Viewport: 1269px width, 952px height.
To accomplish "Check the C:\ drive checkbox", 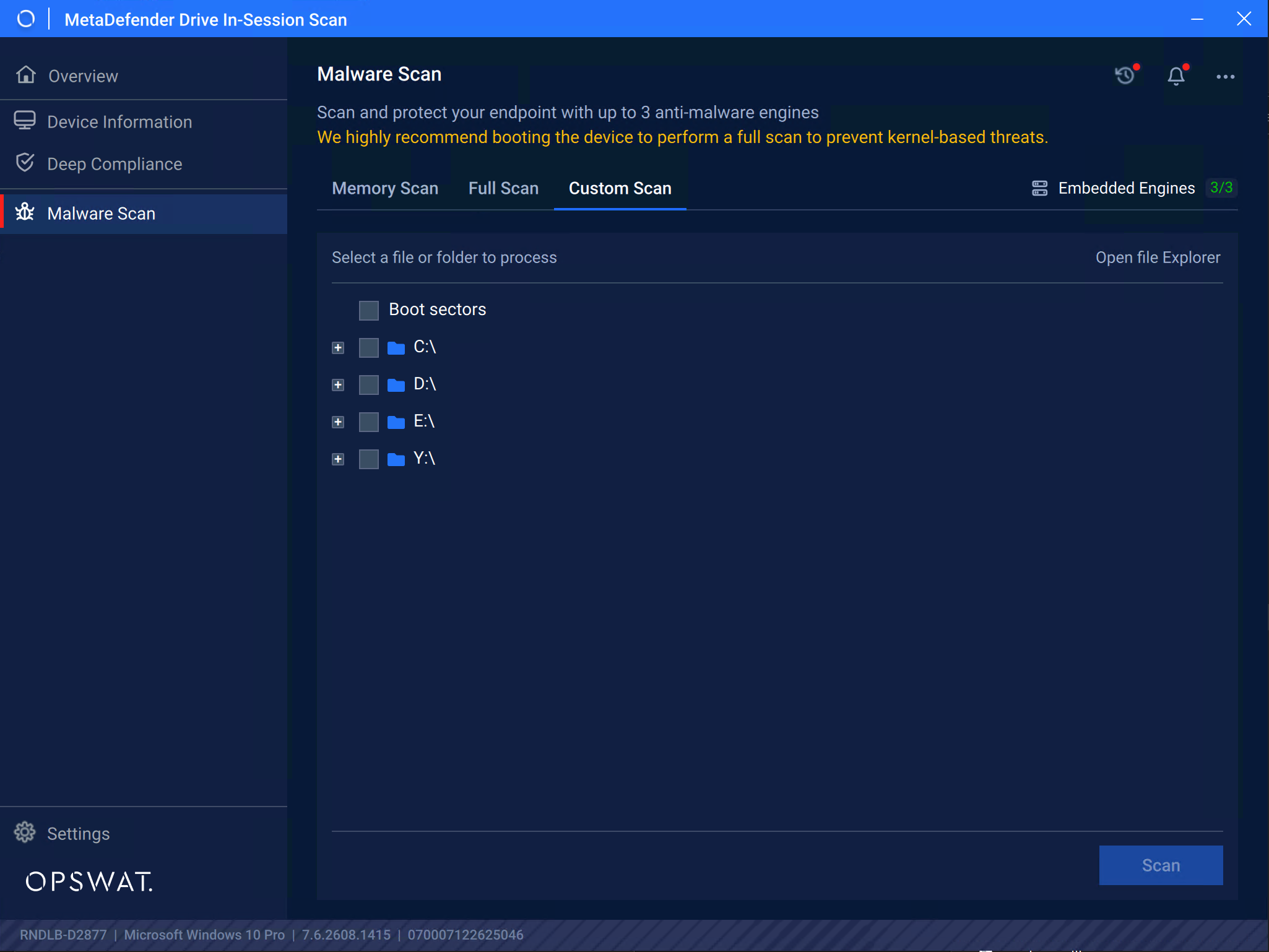I will pos(369,347).
